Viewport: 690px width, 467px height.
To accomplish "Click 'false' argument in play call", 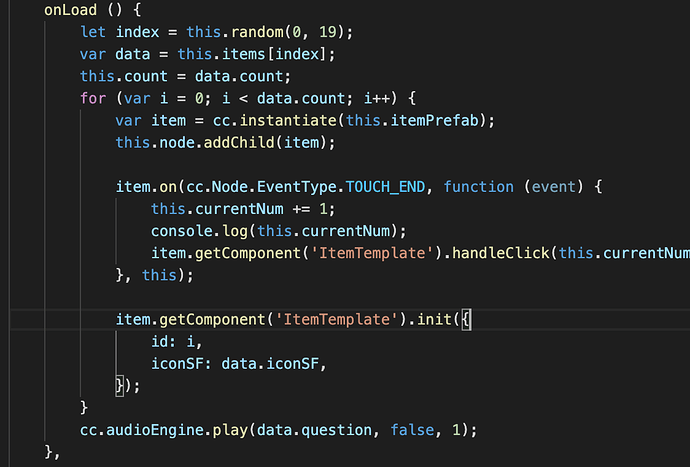I will (x=412, y=430).
